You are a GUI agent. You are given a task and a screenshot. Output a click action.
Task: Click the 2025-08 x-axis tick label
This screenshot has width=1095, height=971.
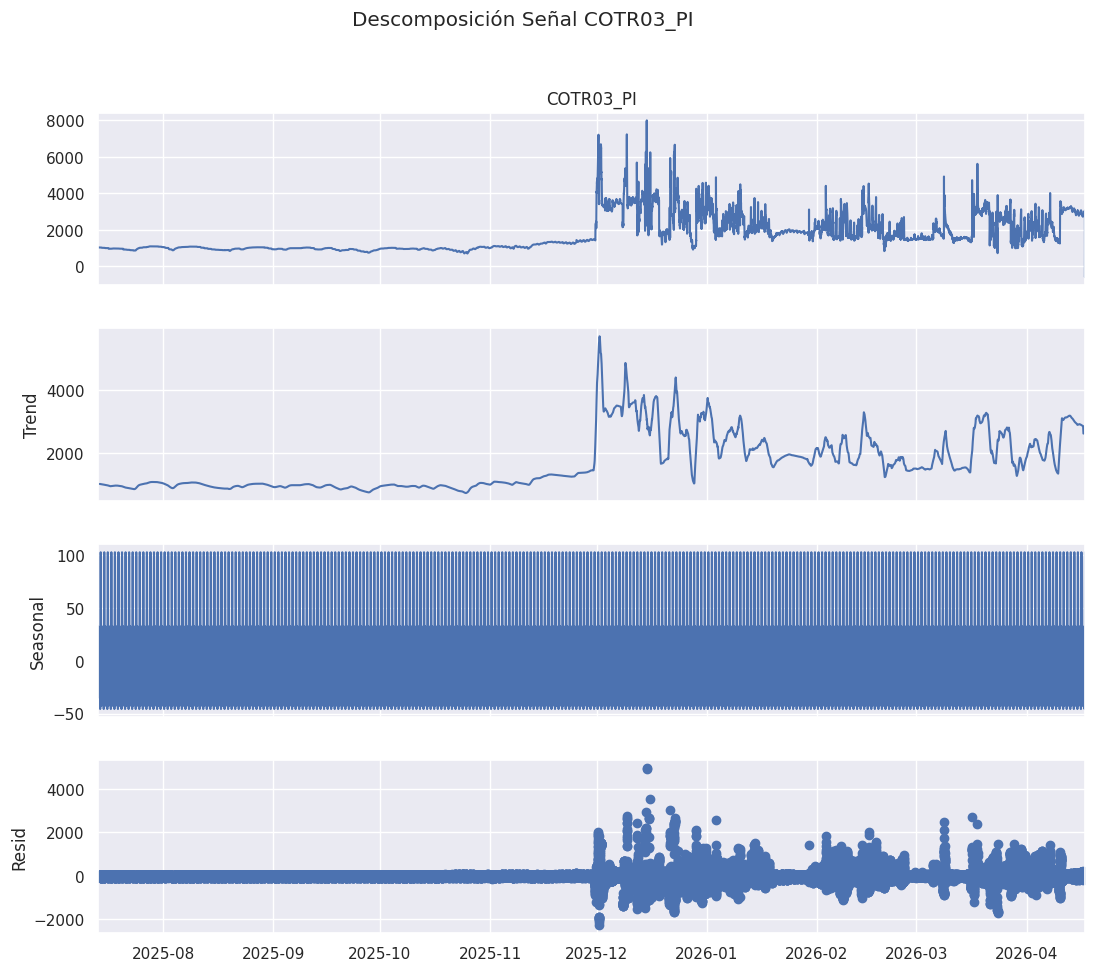163,953
